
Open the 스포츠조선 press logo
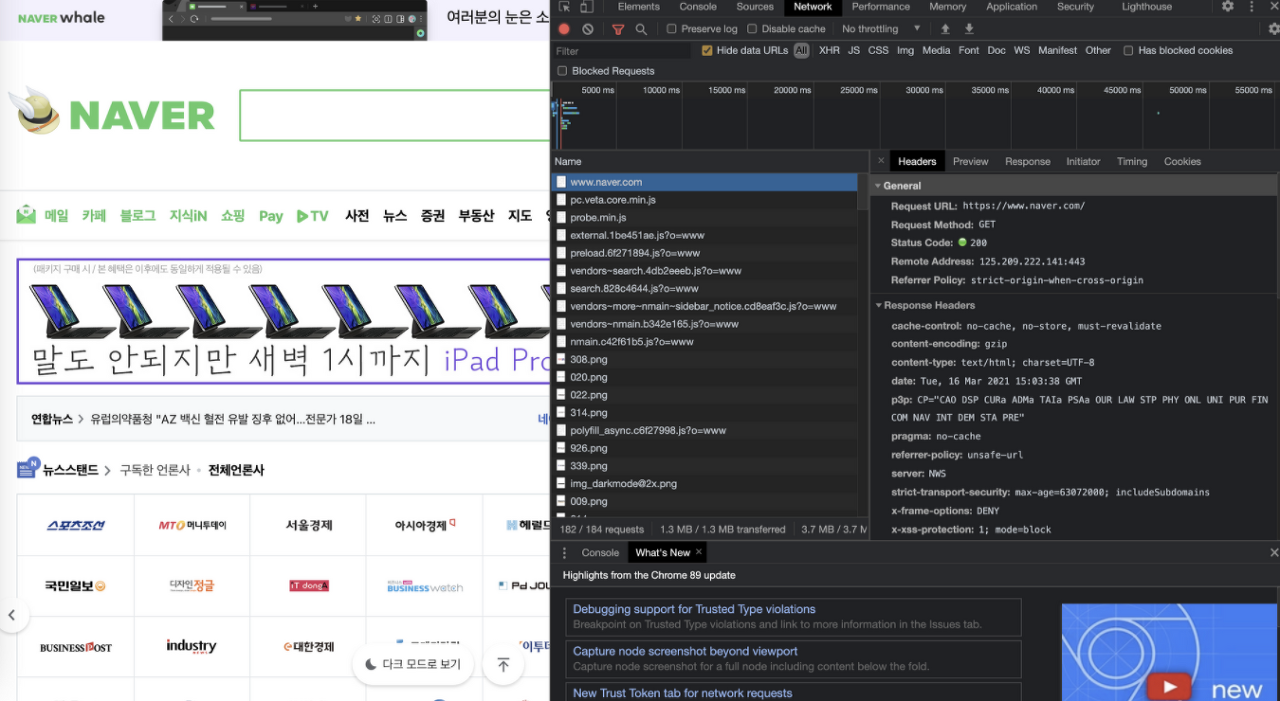click(76, 525)
